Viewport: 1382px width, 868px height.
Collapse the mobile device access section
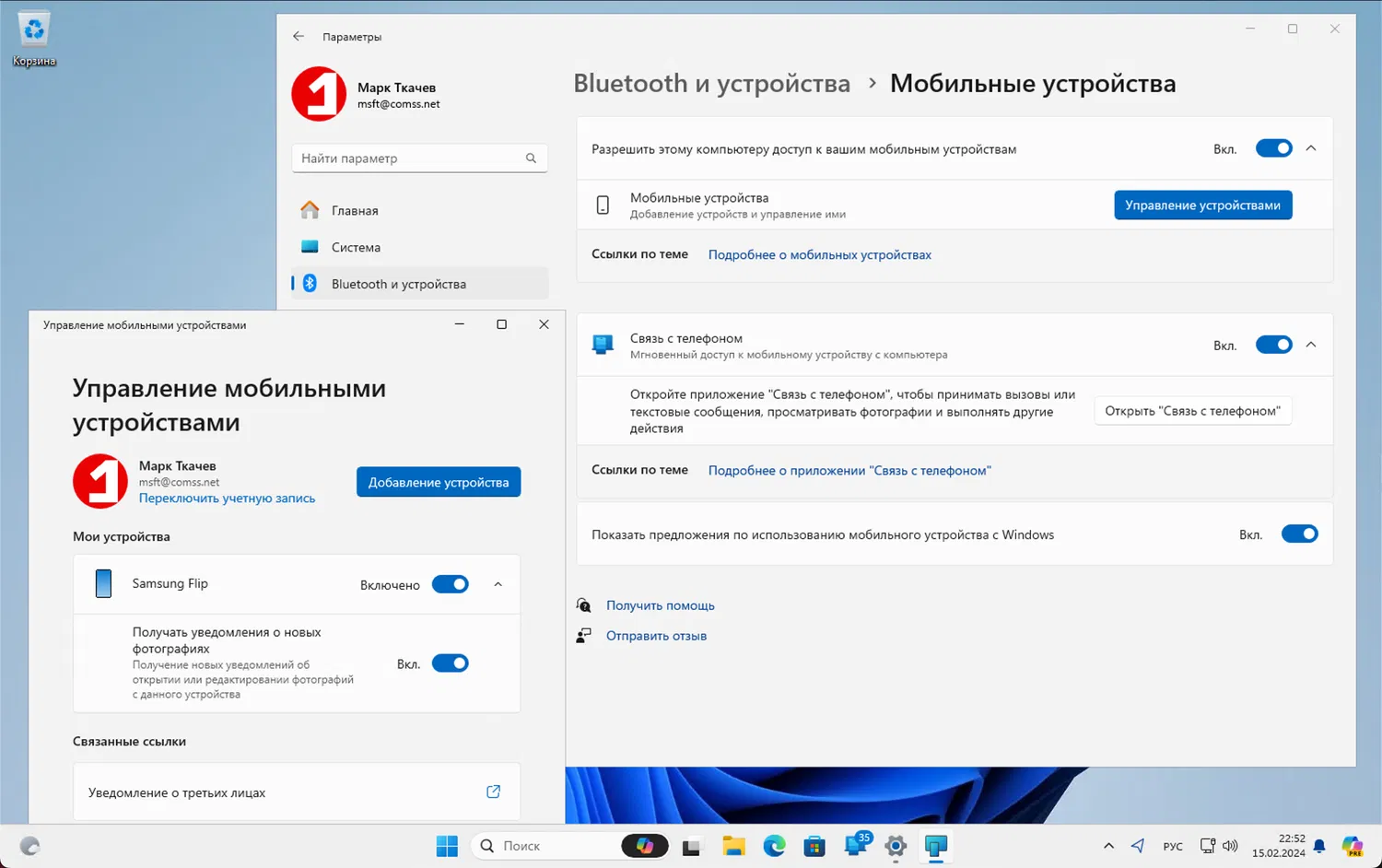1311,148
